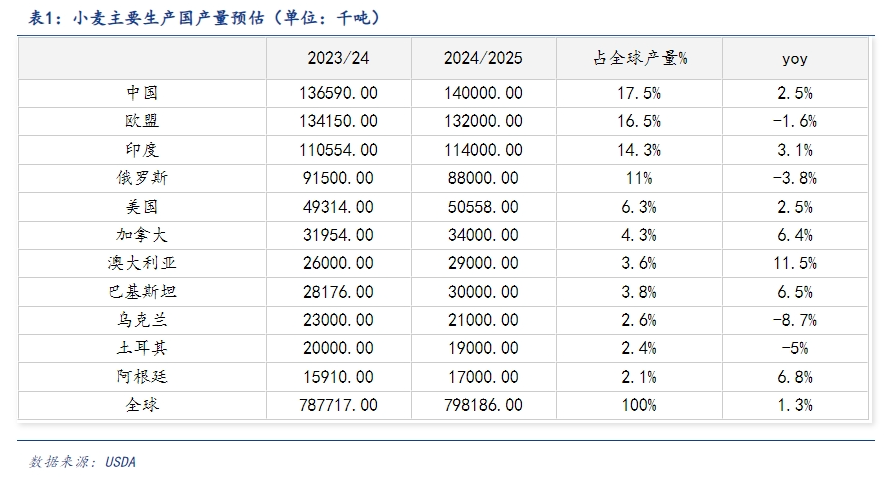
Task: Select the 114000.00 India cell
Action: 483,150
